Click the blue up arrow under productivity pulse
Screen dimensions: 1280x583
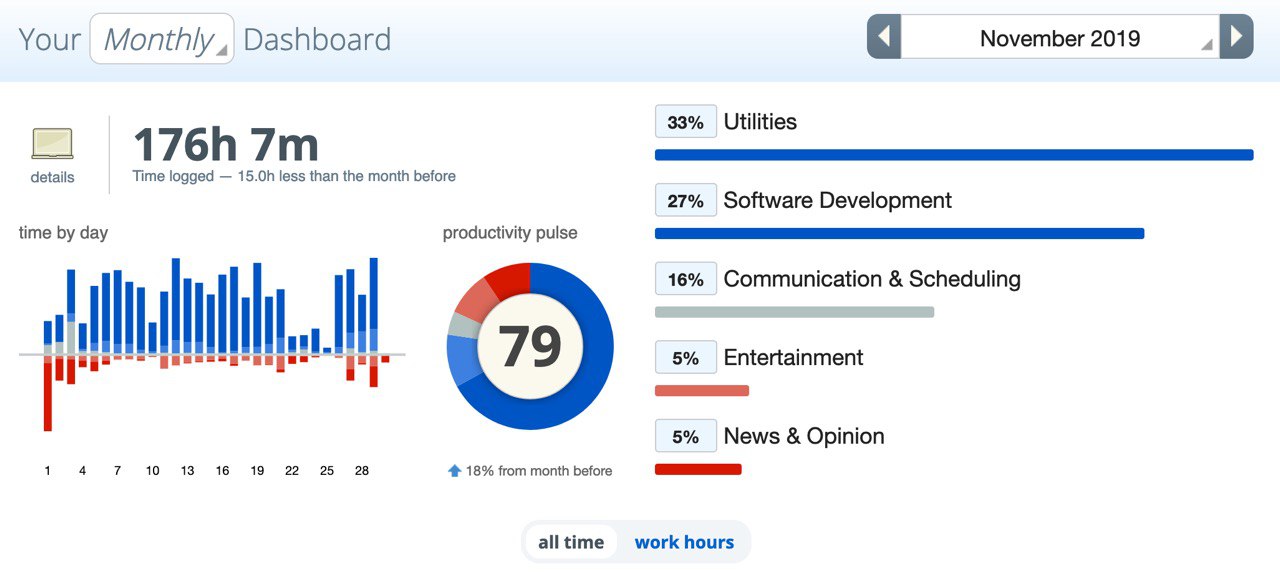click(454, 470)
